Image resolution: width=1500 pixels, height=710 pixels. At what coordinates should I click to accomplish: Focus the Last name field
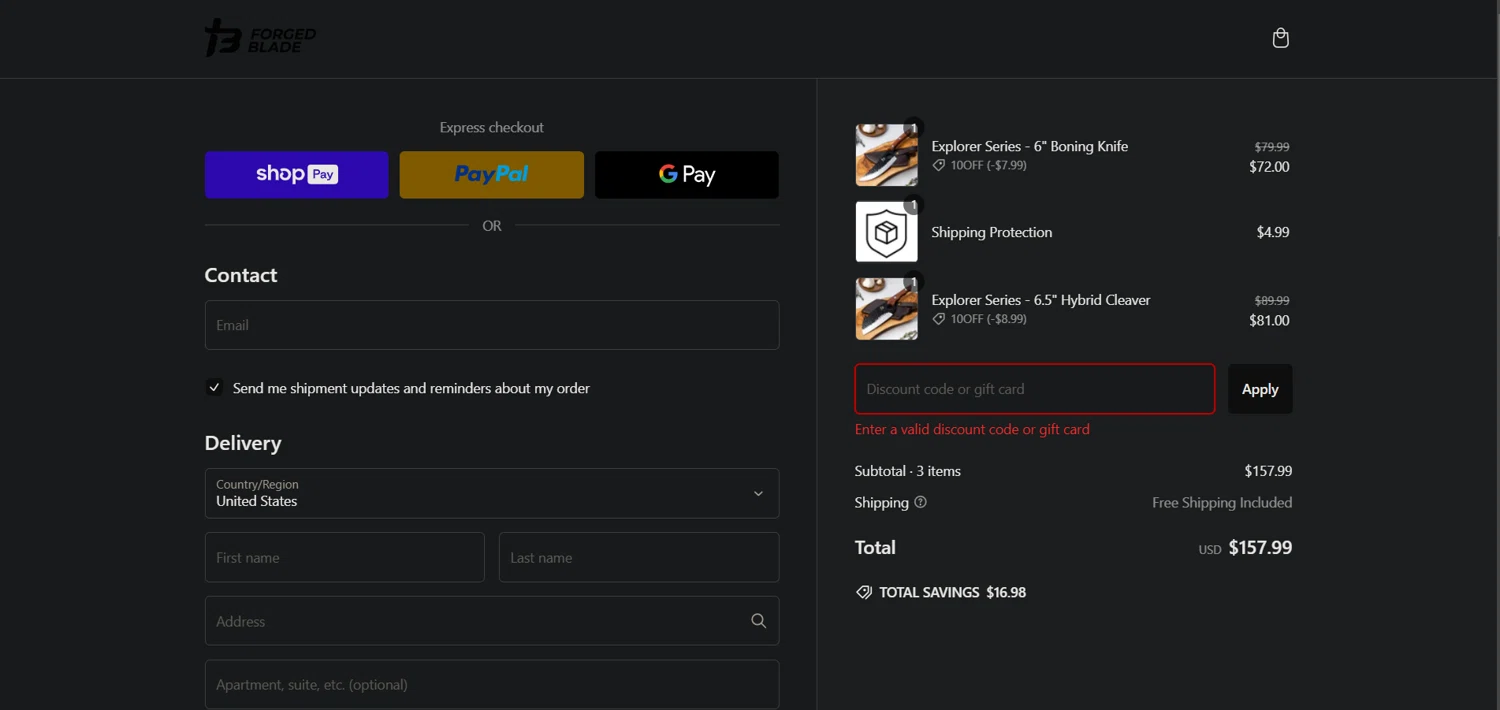click(x=638, y=557)
